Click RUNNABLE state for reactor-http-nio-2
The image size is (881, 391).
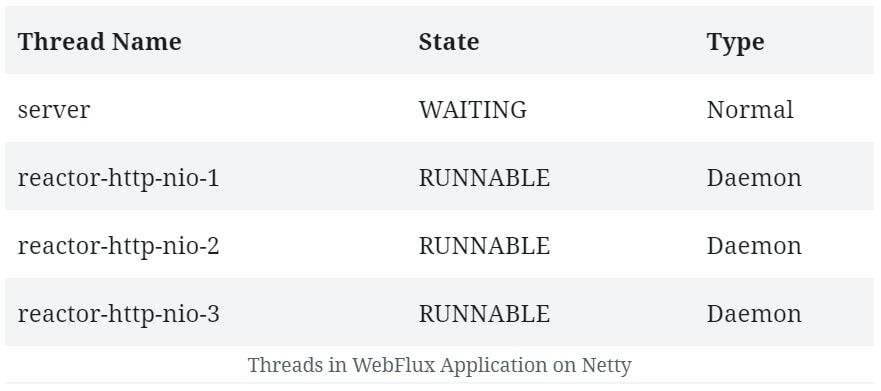point(484,246)
